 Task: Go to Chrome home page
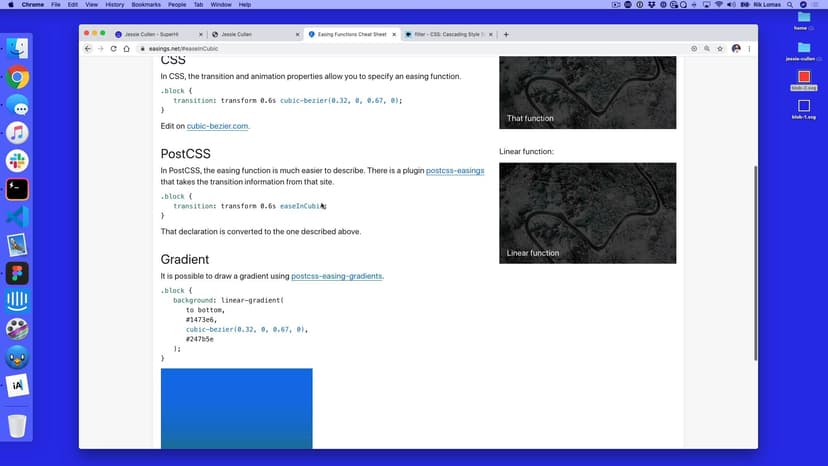coord(126,49)
